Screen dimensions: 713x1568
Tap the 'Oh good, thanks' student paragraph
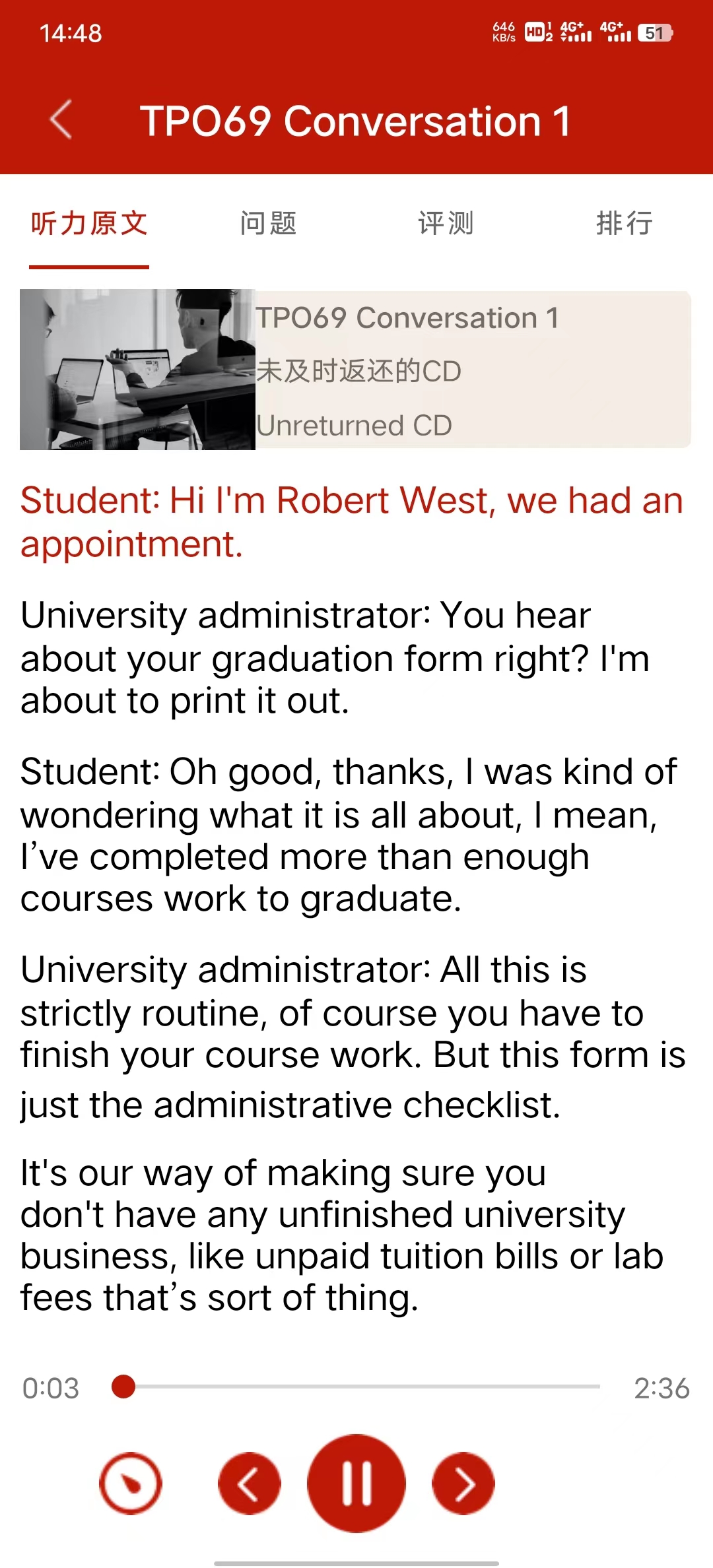pyautogui.click(x=350, y=835)
